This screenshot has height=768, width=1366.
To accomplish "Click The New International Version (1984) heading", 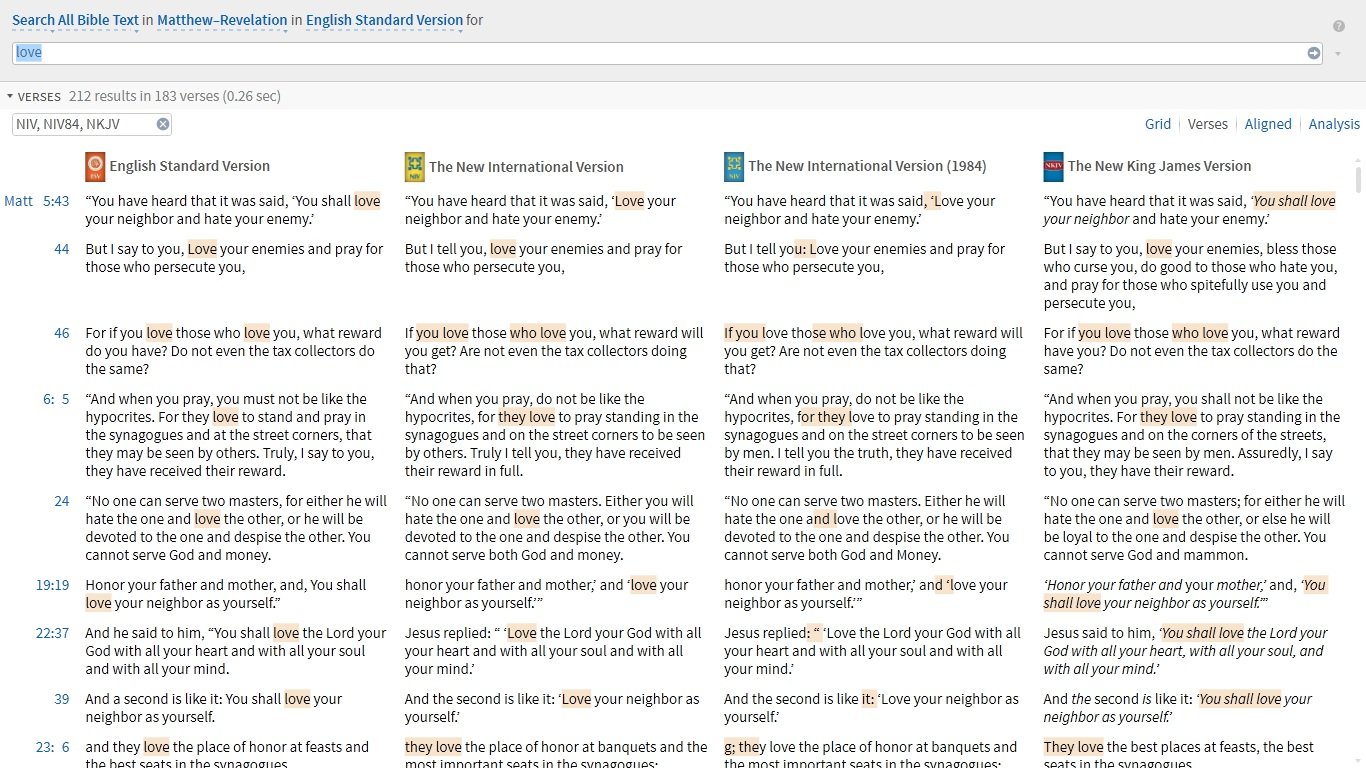I will [x=867, y=166].
